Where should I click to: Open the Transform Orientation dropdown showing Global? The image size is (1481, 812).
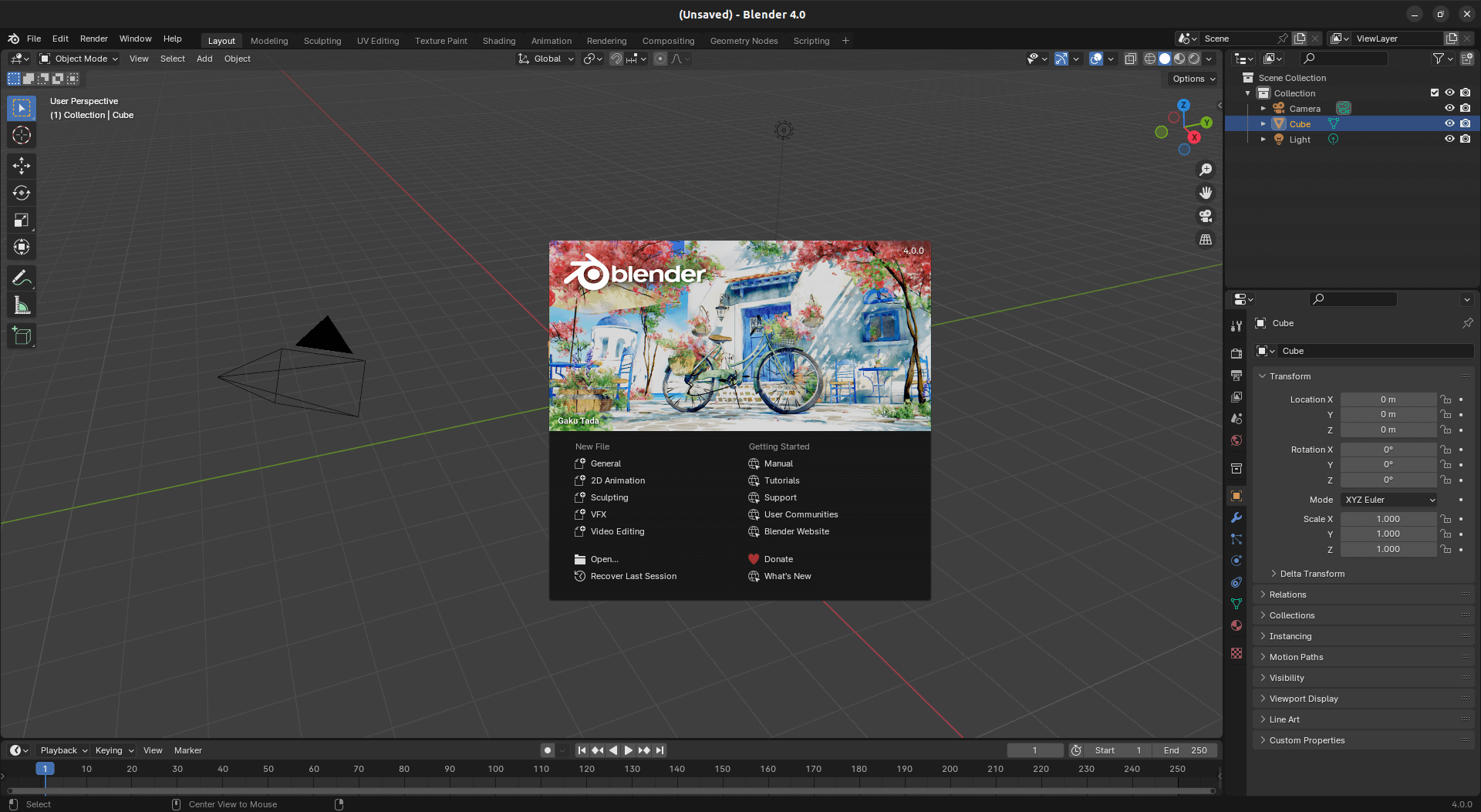pos(545,58)
